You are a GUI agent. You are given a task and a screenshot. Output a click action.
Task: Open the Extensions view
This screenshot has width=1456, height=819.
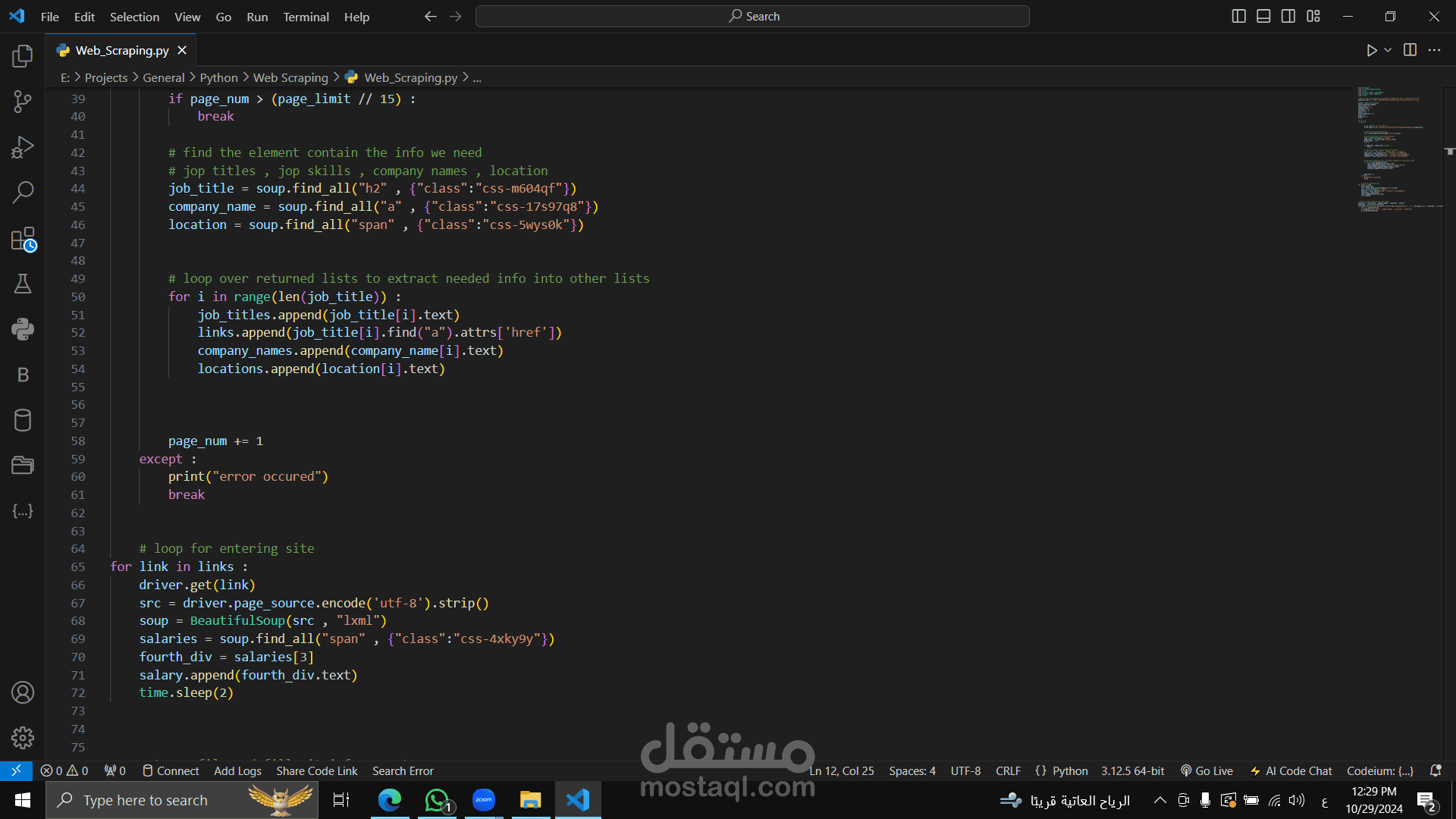click(23, 239)
